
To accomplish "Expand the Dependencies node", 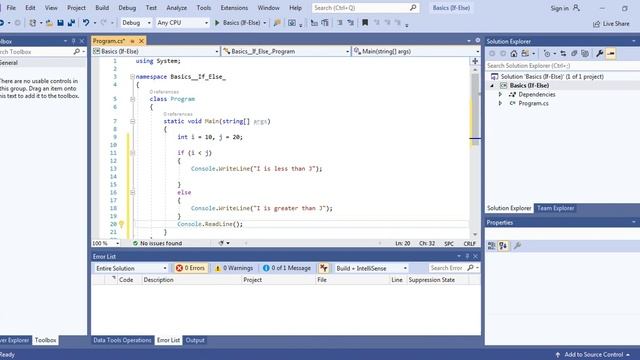I will (x=500, y=94).
